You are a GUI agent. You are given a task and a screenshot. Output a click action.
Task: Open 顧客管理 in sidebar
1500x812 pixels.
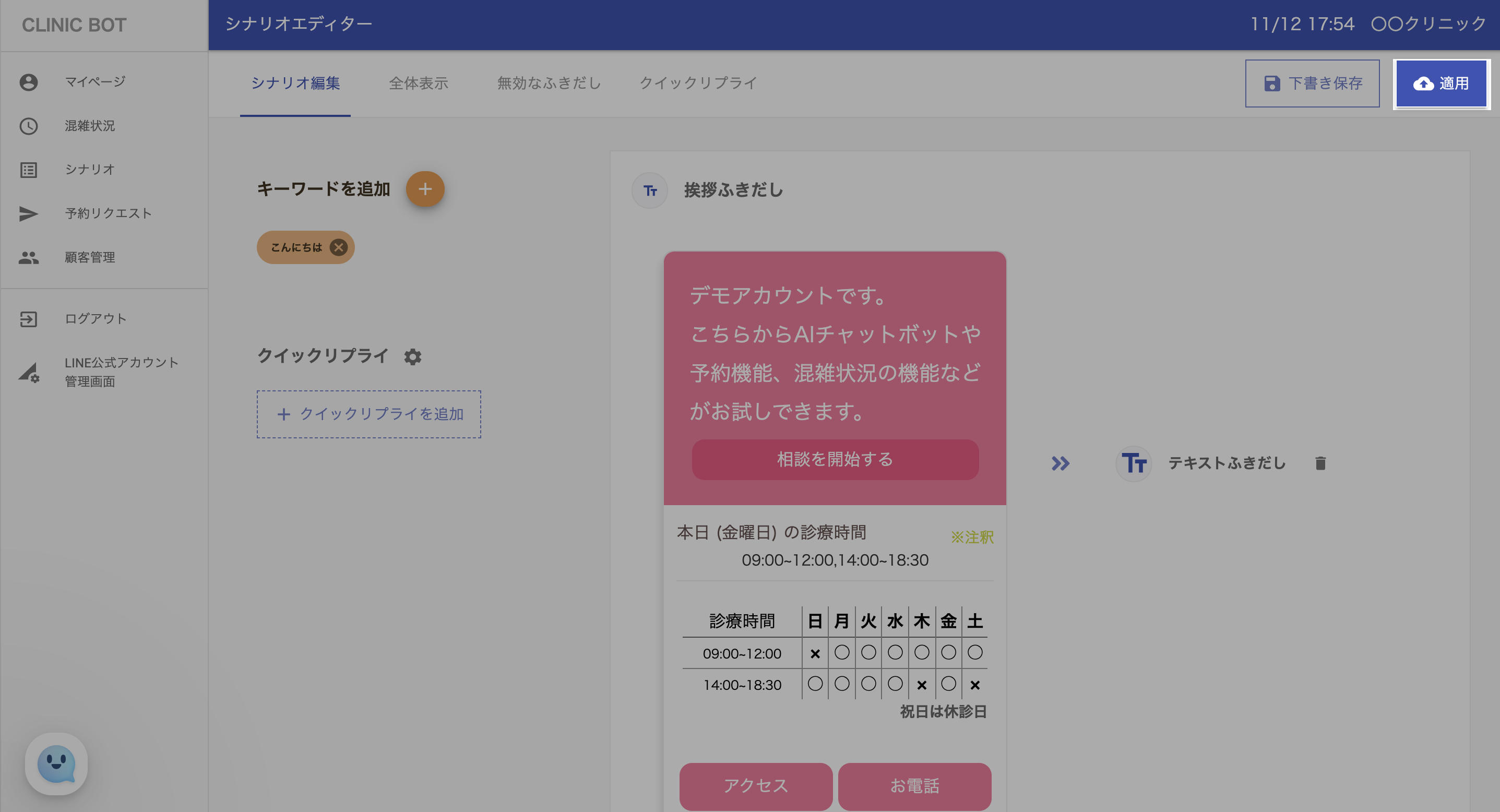tap(90, 257)
